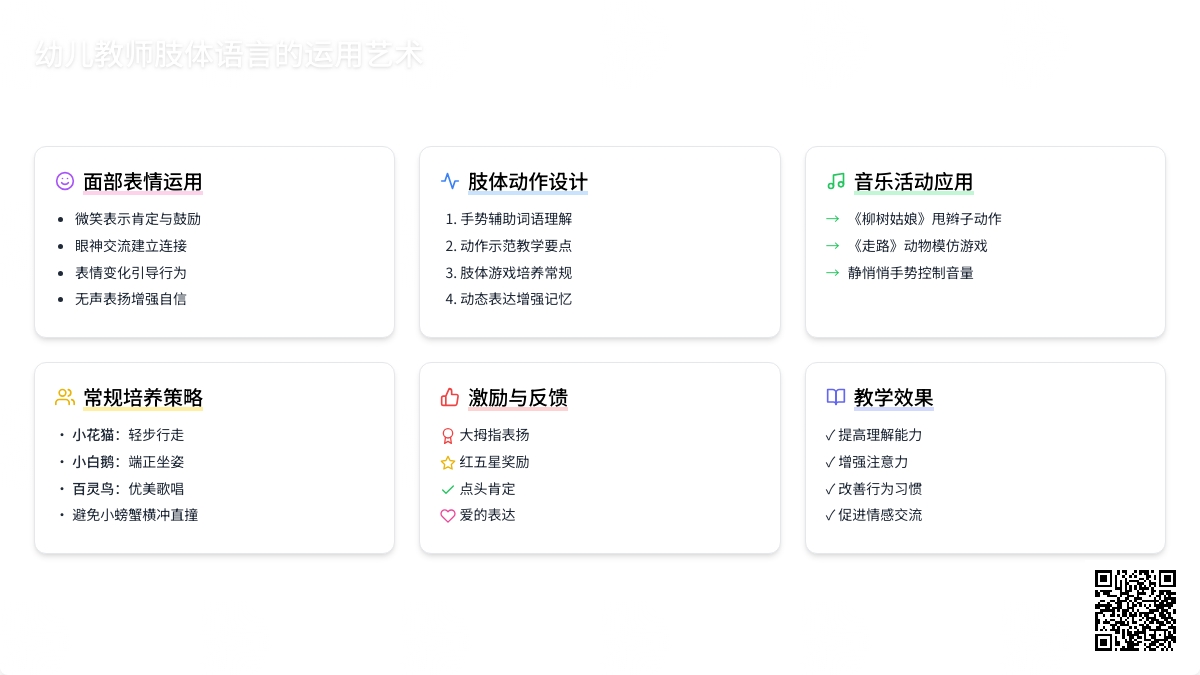The height and width of the screenshot is (675, 1200).
Task: Click the text 爱的表达
Action: pyautogui.click(x=487, y=515)
